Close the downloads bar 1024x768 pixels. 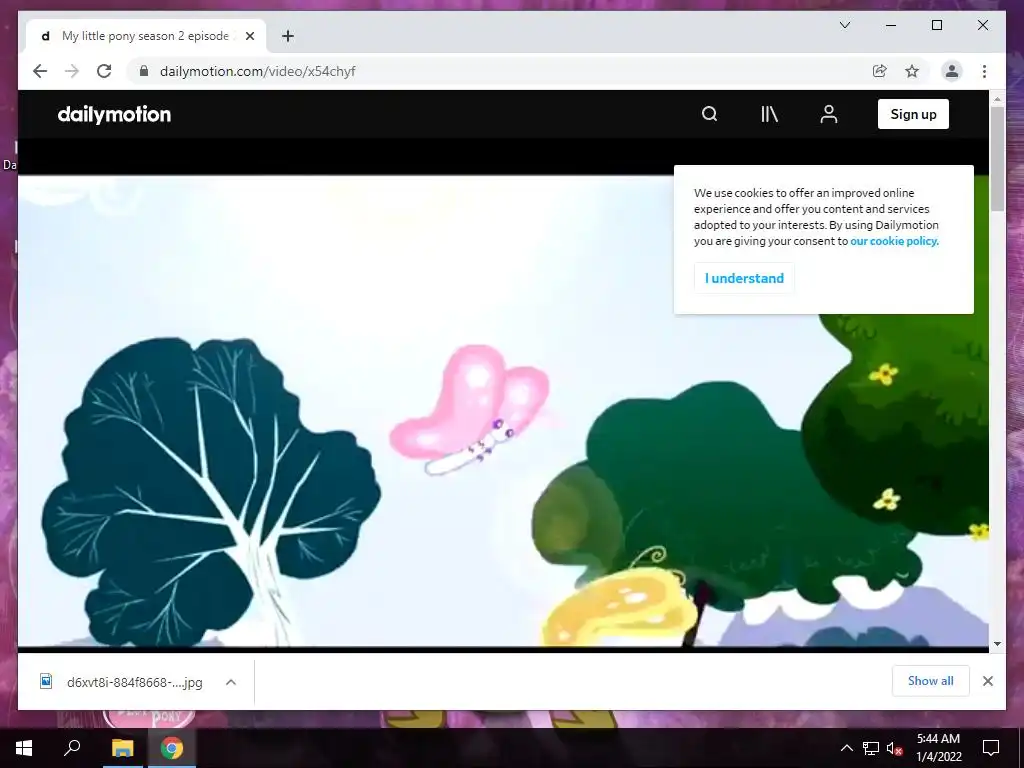coord(987,681)
